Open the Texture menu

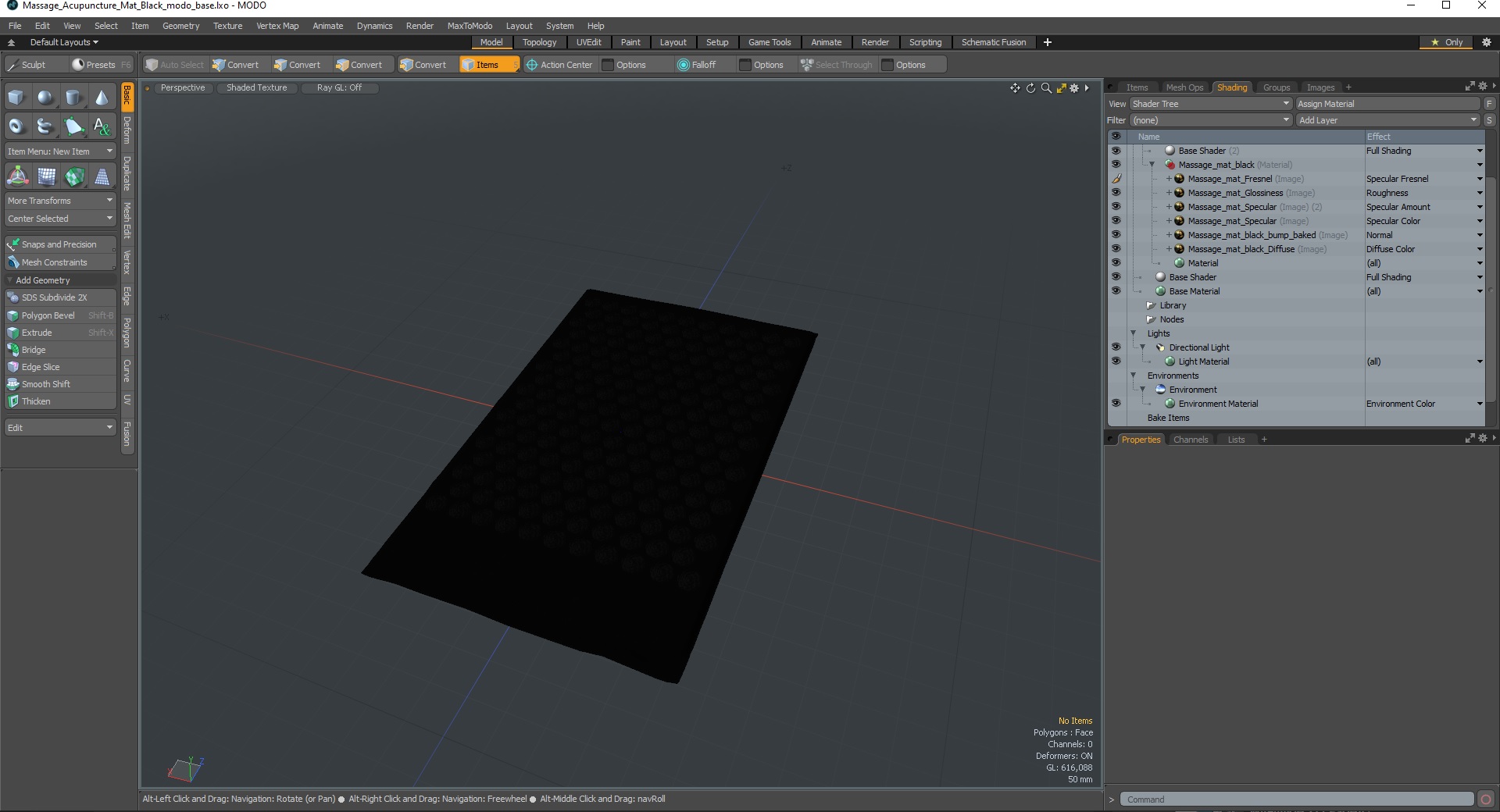click(227, 26)
